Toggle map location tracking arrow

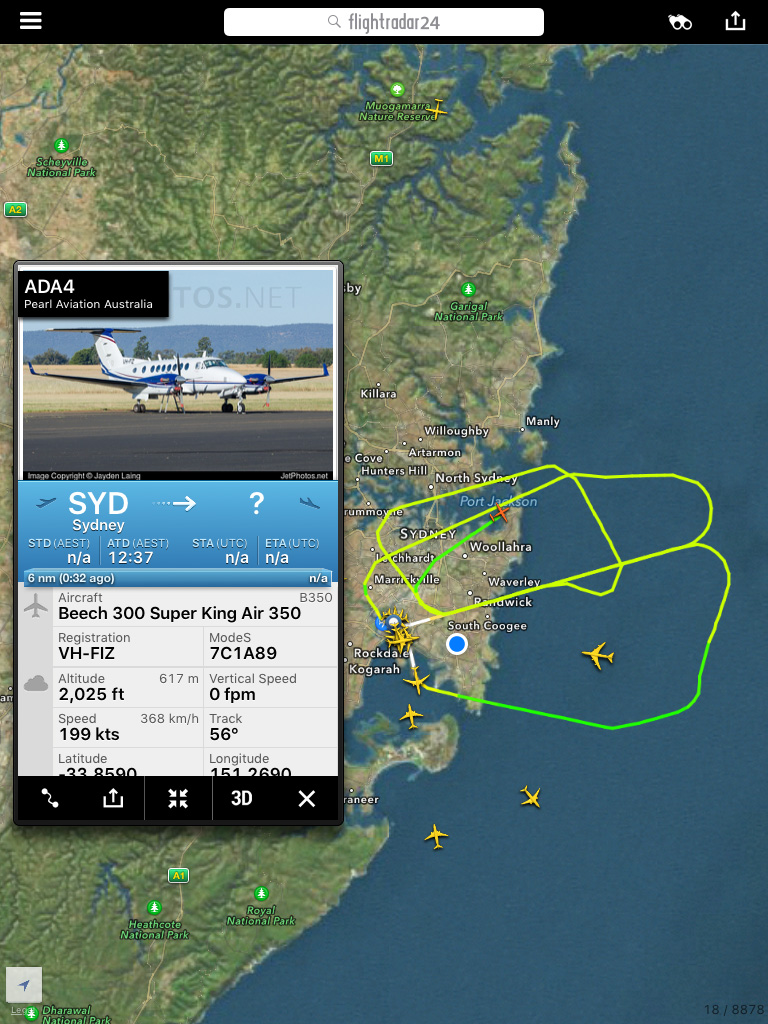click(24, 984)
